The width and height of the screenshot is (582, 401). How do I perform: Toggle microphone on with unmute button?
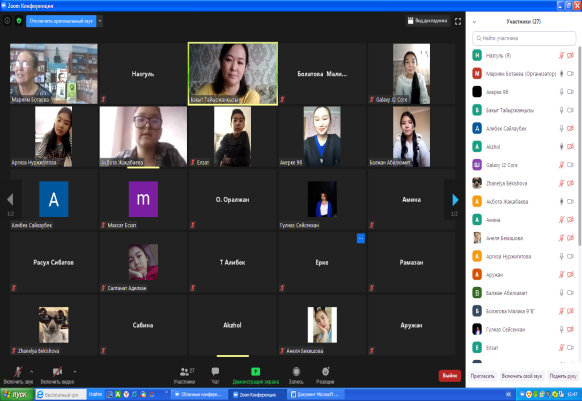(18, 371)
